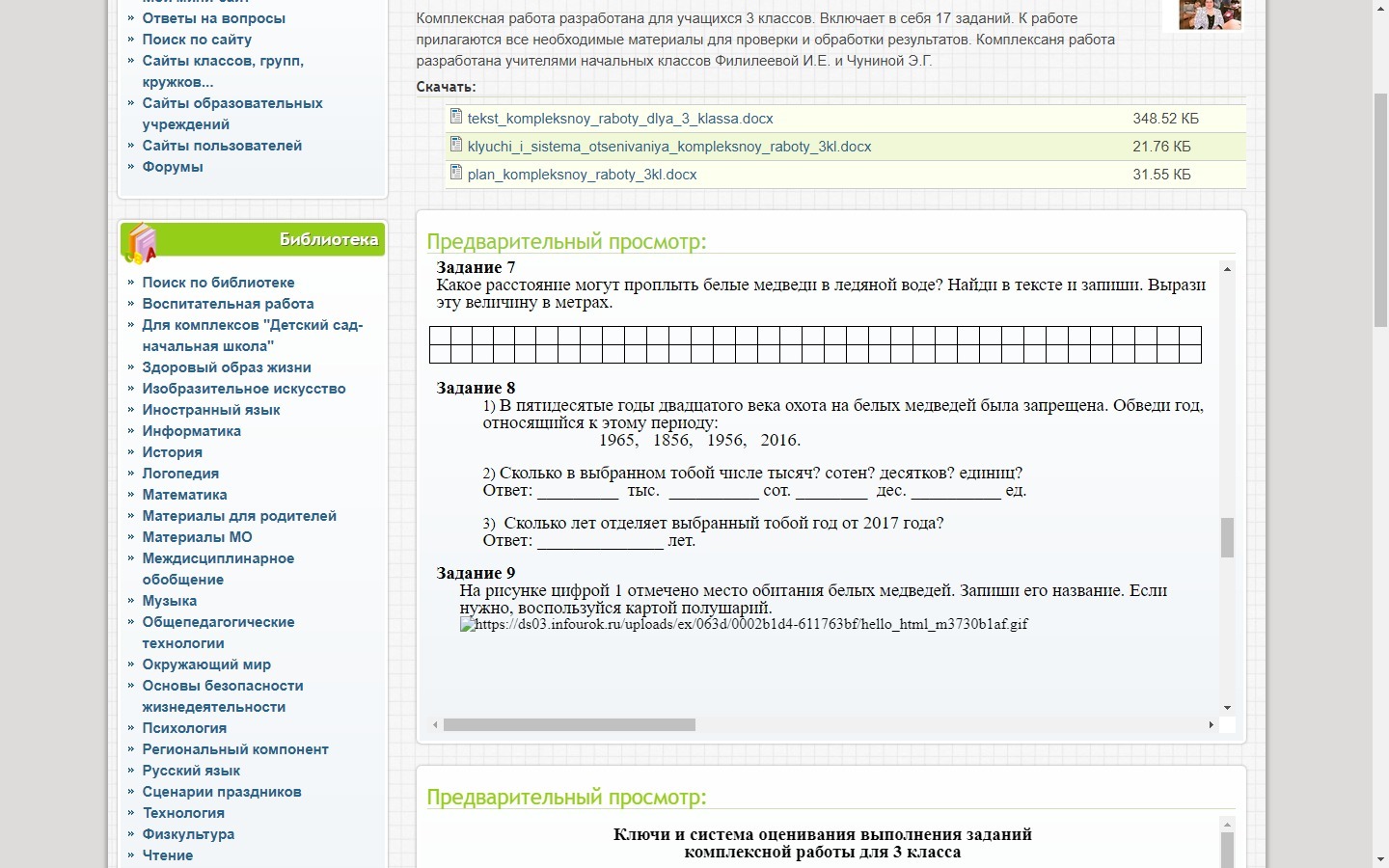Click second preview's scrollbar up arrow
The height and width of the screenshot is (868, 1389).
coord(1227,825)
